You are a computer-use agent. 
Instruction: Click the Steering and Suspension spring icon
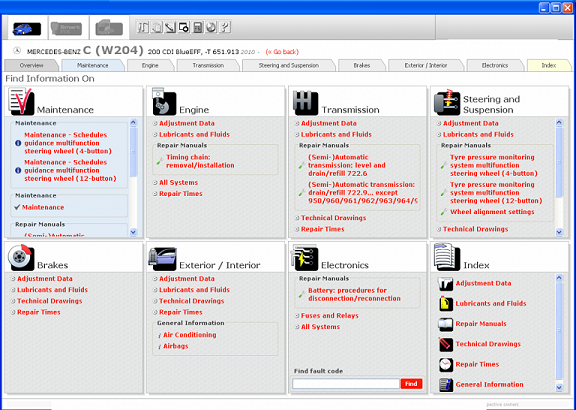[447, 102]
